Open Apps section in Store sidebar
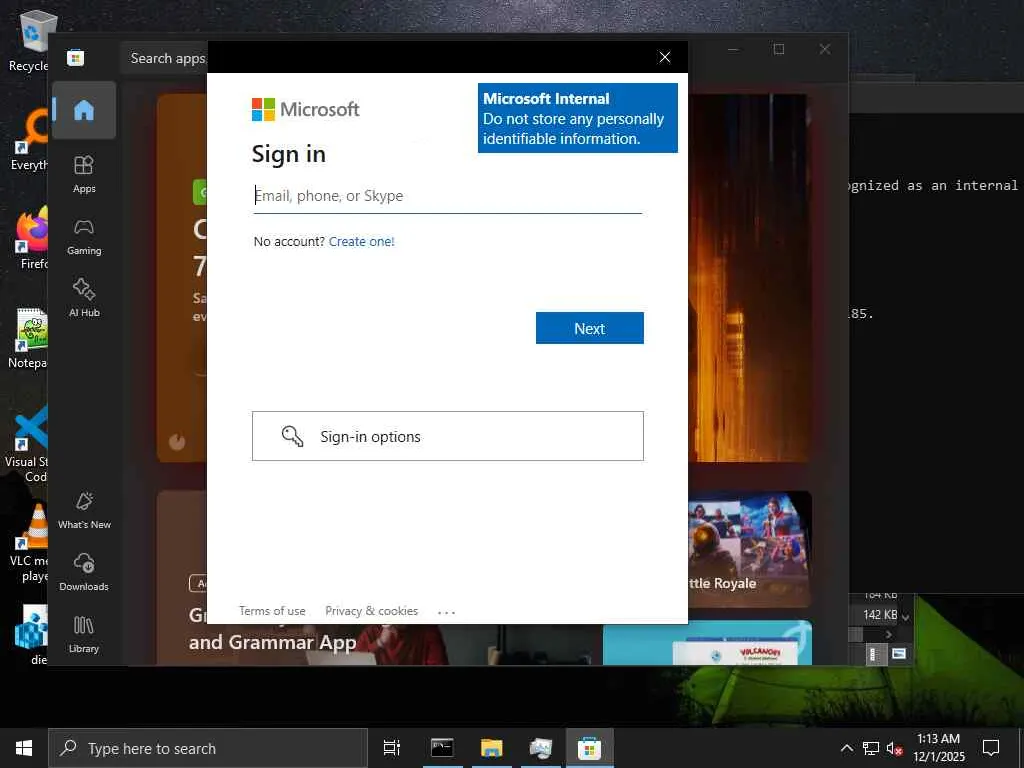Viewport: 1024px width, 768px height. pyautogui.click(x=84, y=174)
